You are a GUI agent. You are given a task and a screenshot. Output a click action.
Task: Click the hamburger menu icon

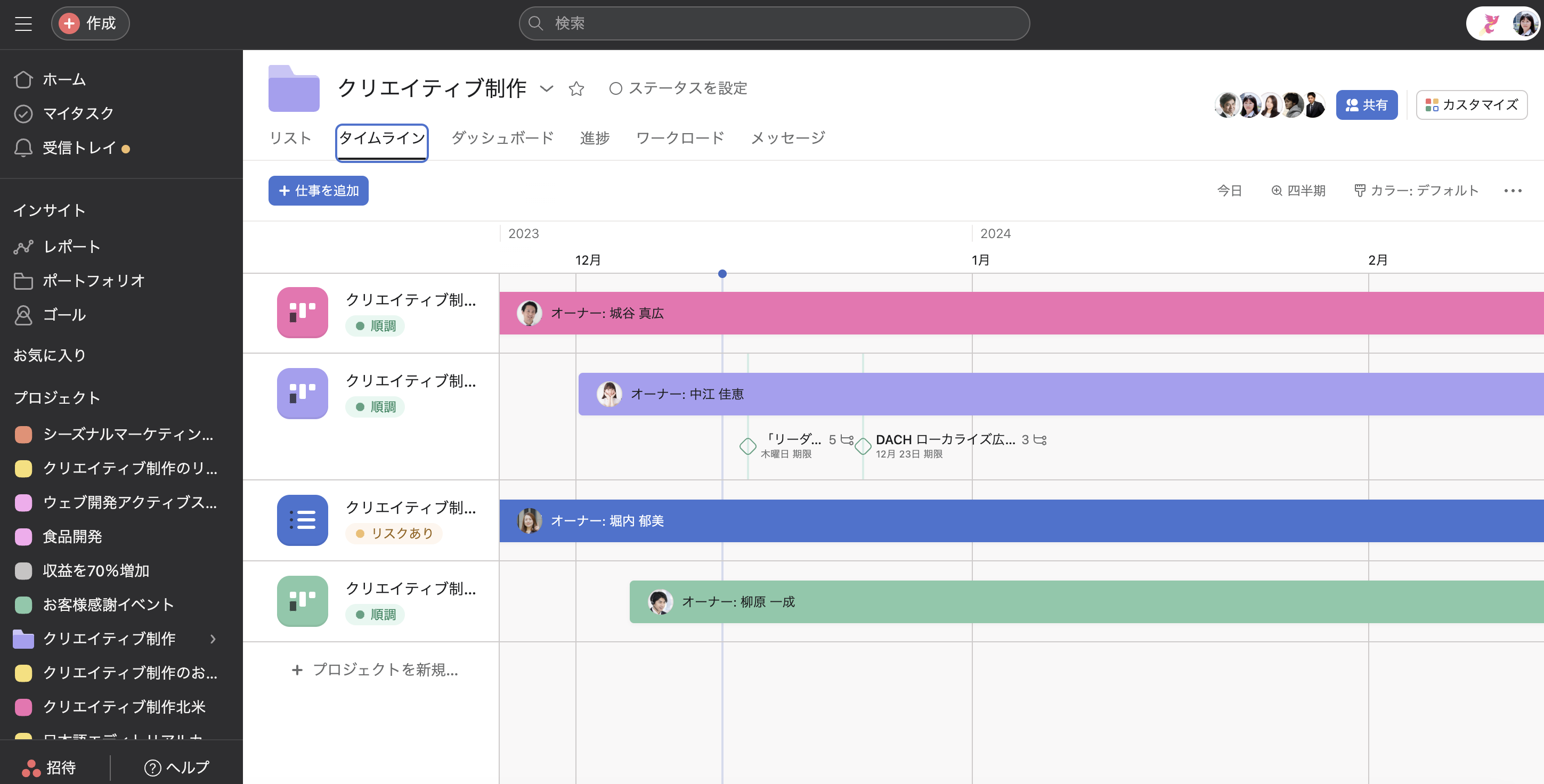pos(23,23)
